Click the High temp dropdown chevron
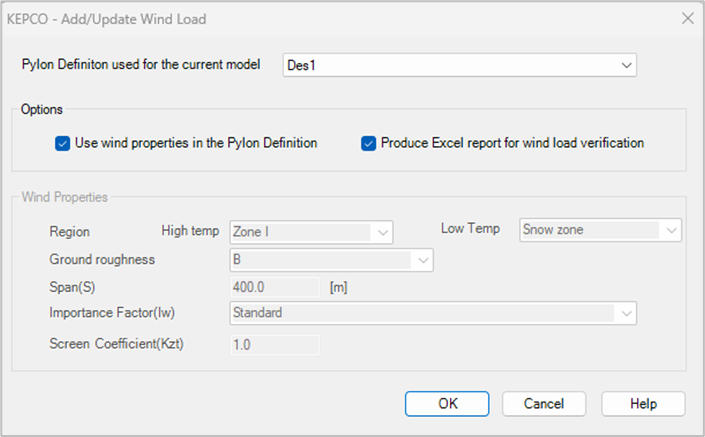The image size is (705, 437). click(382, 232)
